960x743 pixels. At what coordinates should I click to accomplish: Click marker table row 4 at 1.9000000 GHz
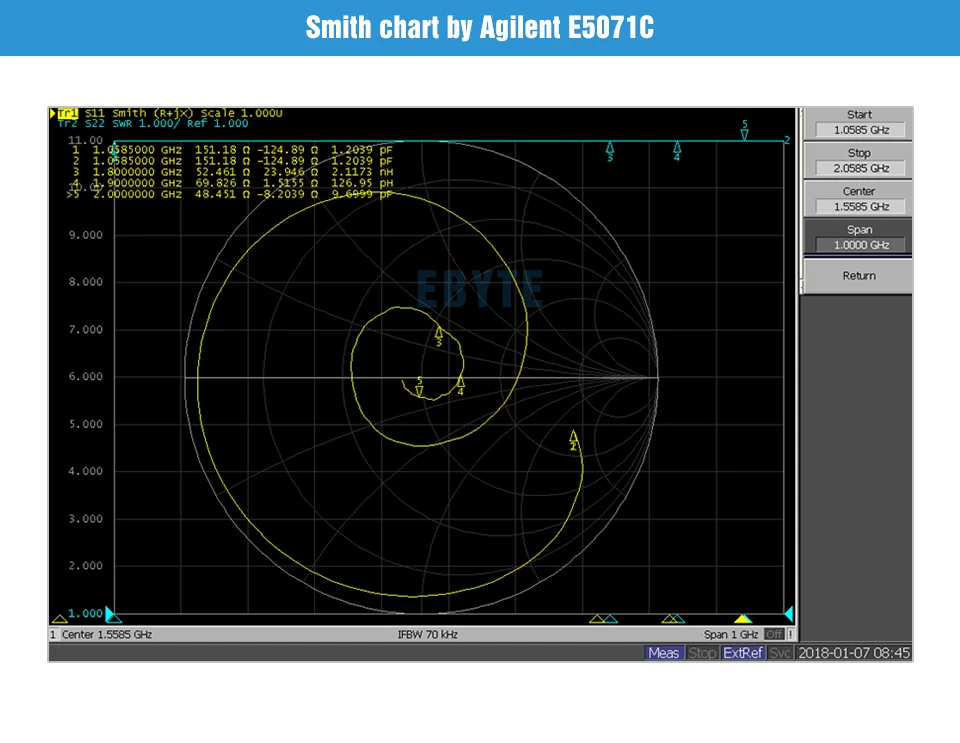231,183
